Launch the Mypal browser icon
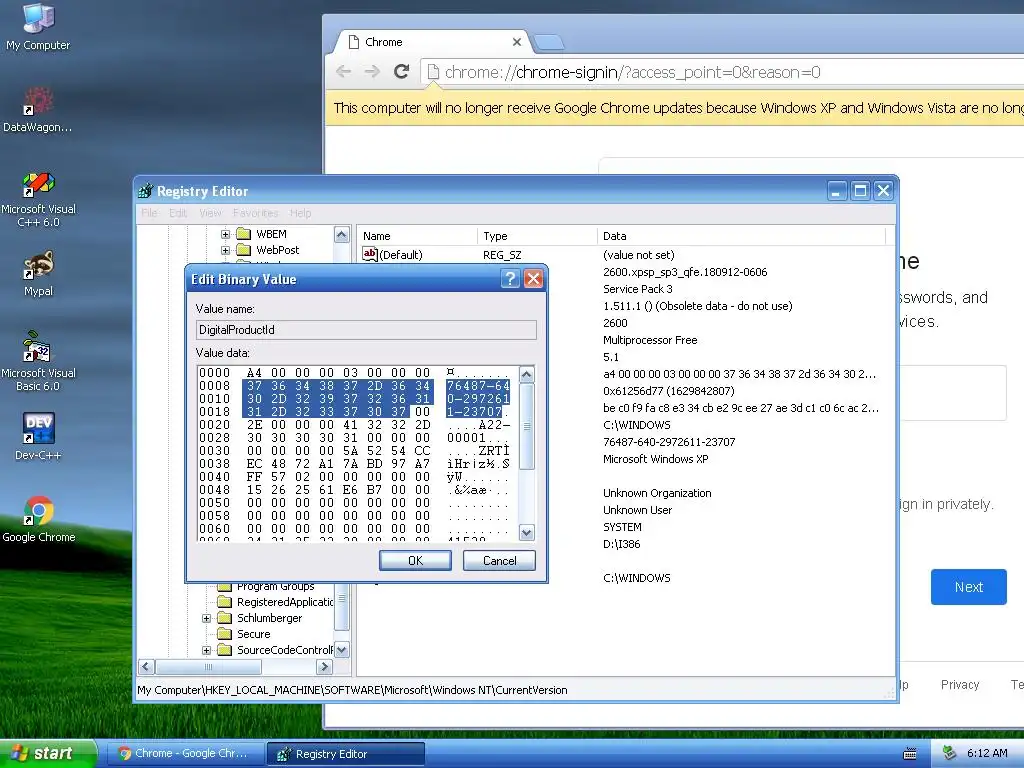 click(38, 273)
